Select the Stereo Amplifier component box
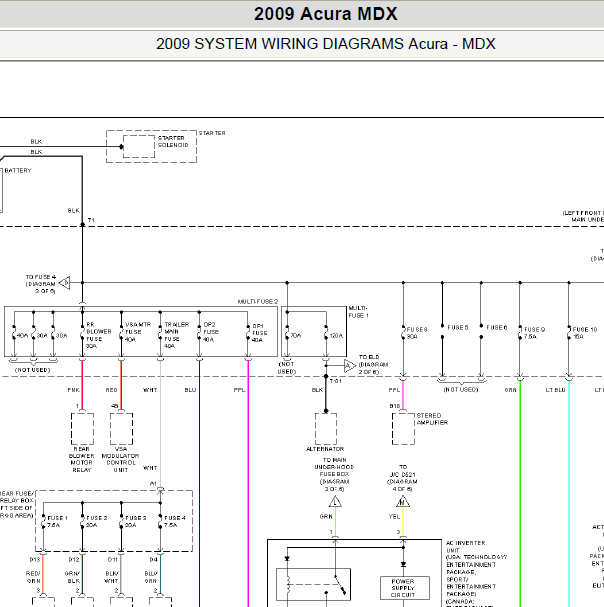This screenshot has width=604, height=607. click(x=403, y=429)
